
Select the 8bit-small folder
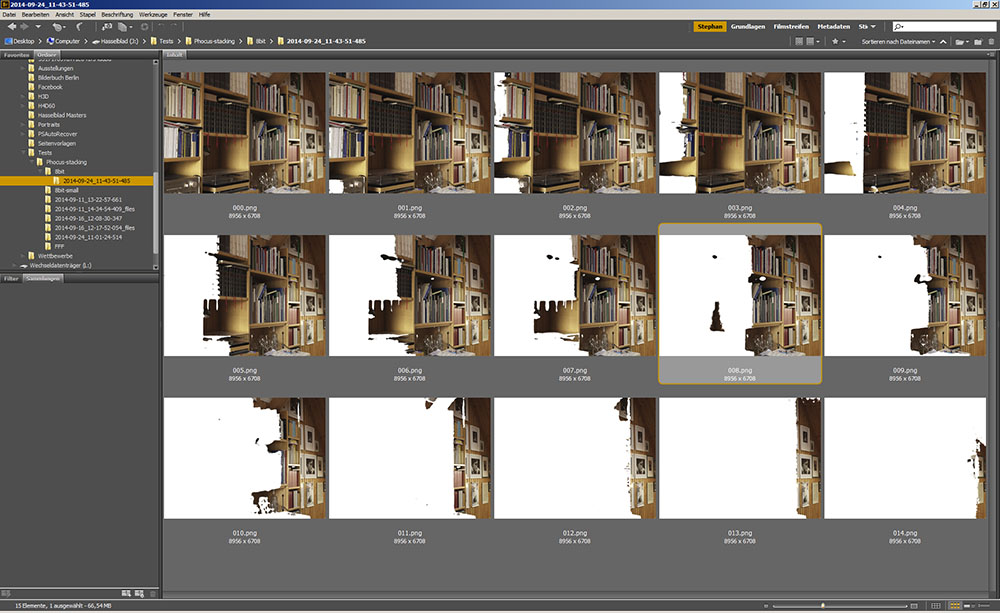click(x=66, y=190)
